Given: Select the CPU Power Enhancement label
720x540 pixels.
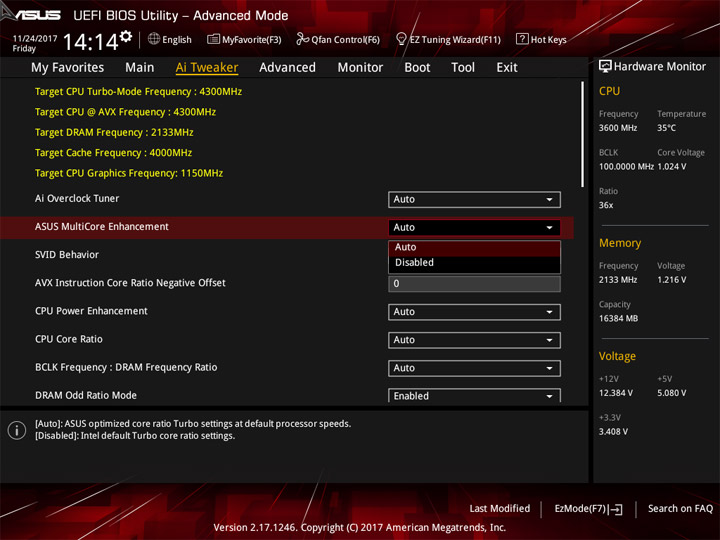Looking at the screenshot, I should 91,311.
